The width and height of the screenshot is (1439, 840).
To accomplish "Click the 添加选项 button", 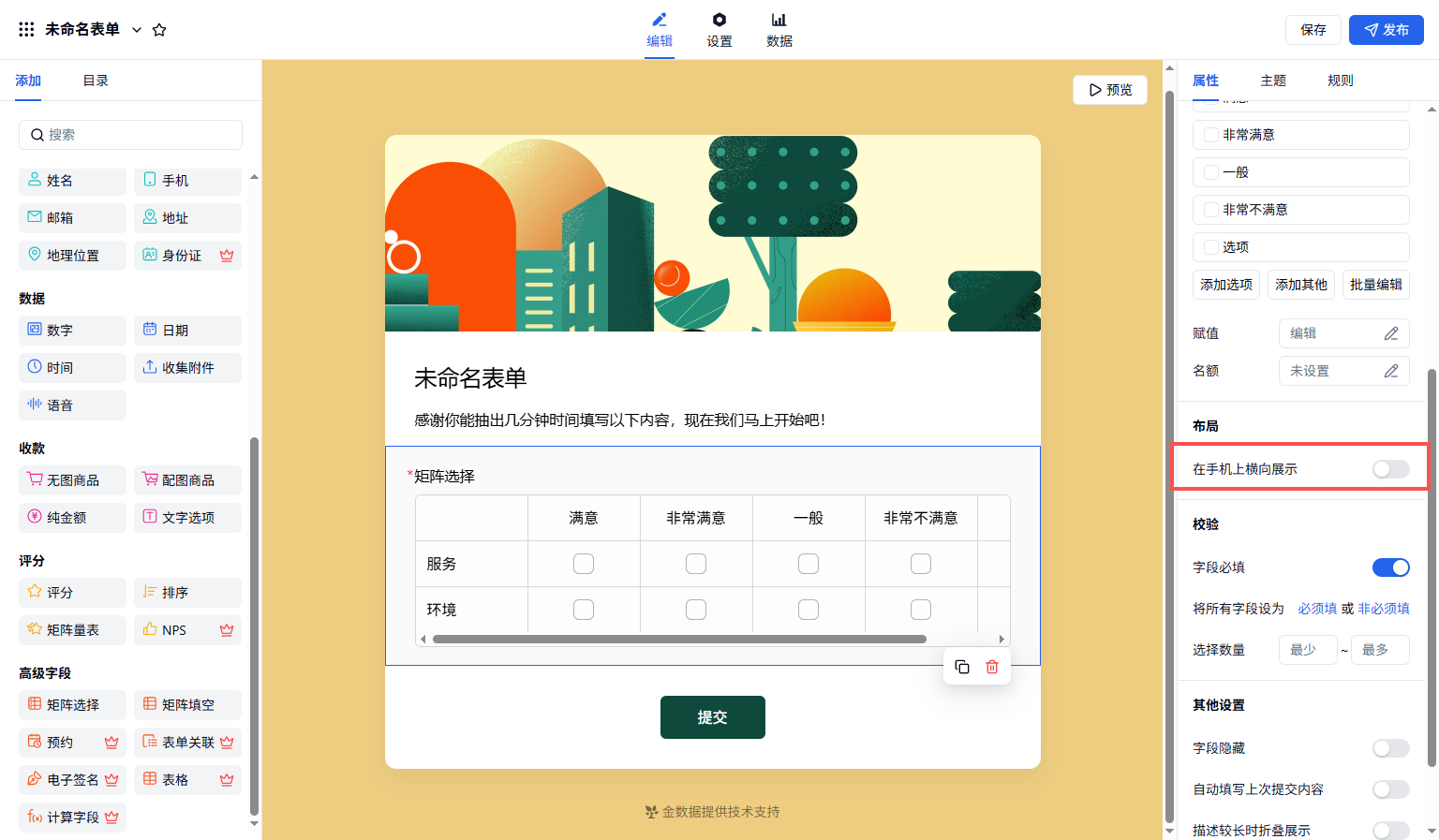I will 1226,285.
